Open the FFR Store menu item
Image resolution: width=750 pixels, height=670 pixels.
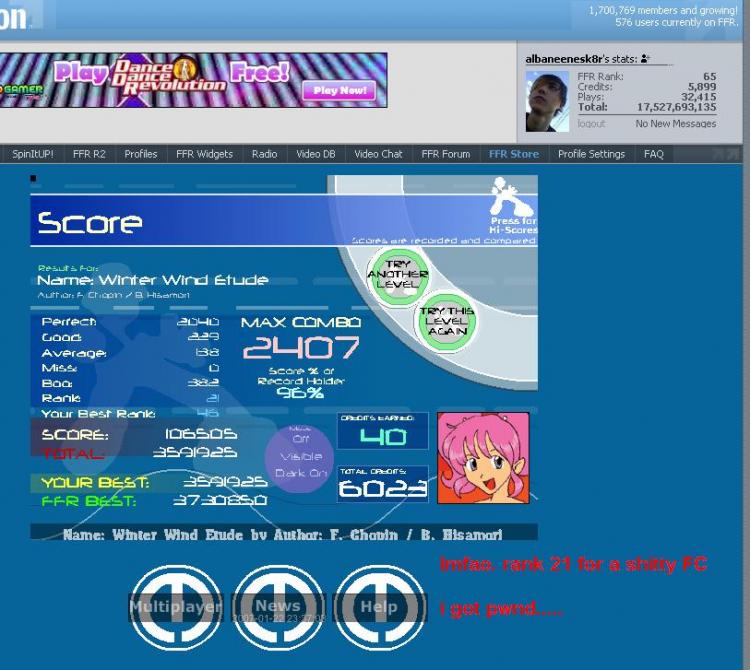(514, 154)
